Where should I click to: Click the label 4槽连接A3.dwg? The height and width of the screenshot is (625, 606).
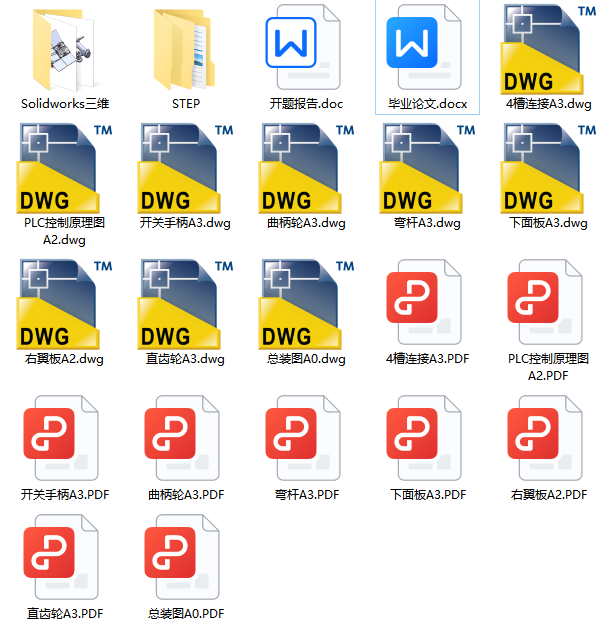549,104
